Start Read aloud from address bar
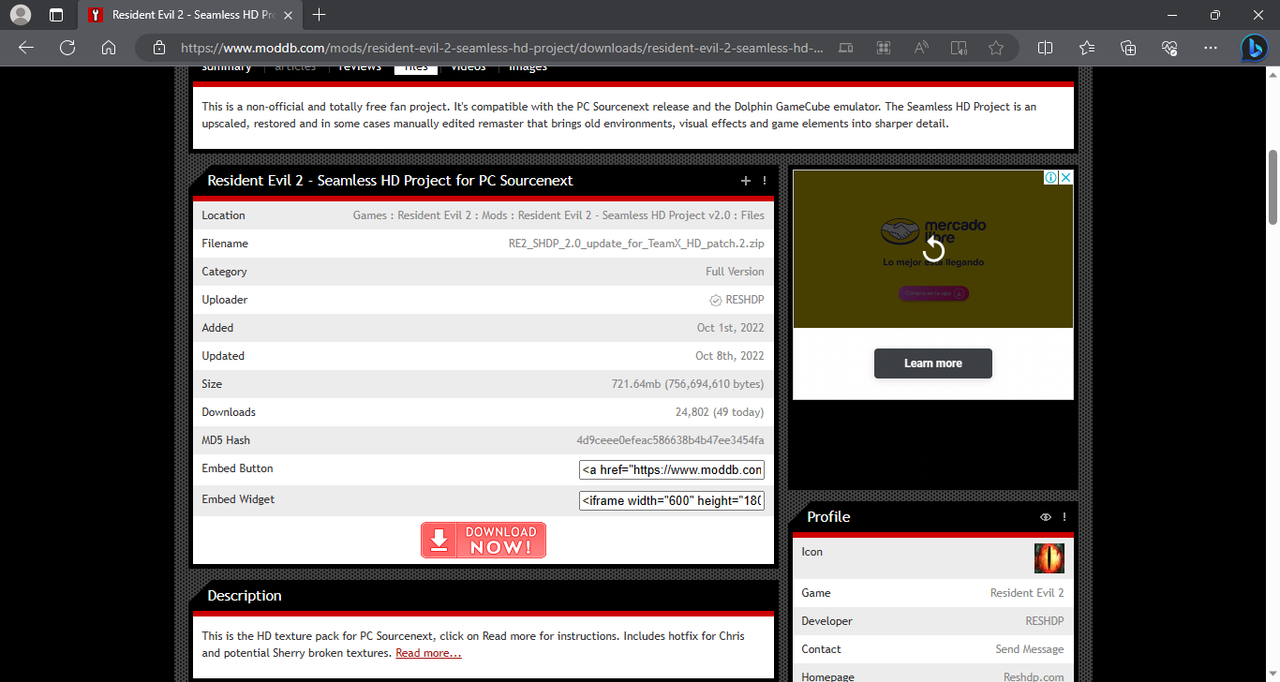 [921, 47]
